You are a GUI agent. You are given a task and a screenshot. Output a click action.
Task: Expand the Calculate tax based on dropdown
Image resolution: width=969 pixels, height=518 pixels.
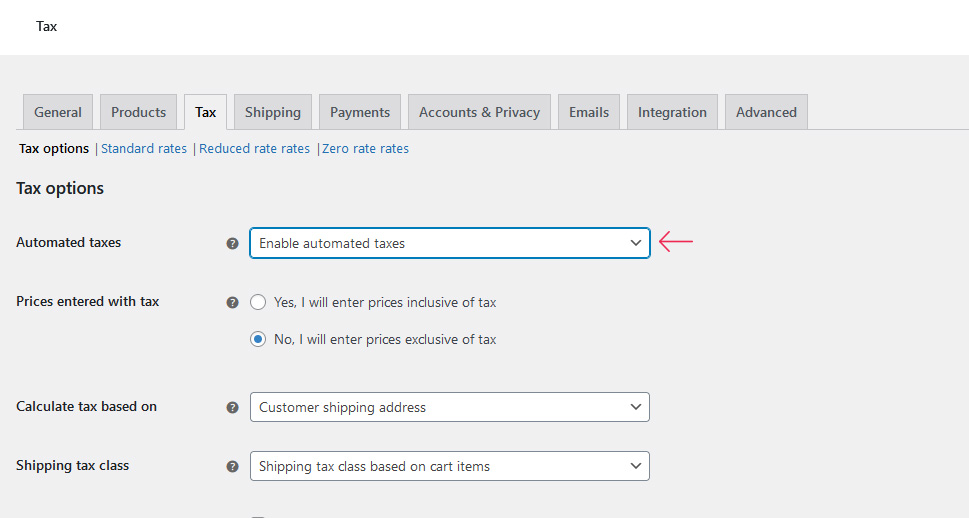449,407
